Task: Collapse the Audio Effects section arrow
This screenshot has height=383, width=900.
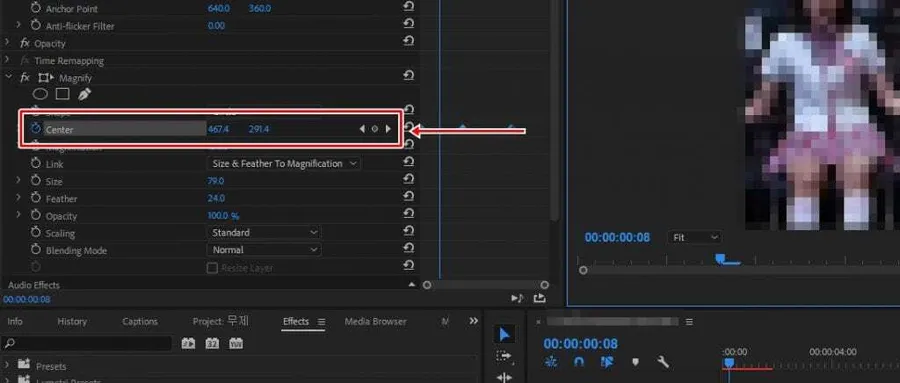Action: click(x=412, y=285)
